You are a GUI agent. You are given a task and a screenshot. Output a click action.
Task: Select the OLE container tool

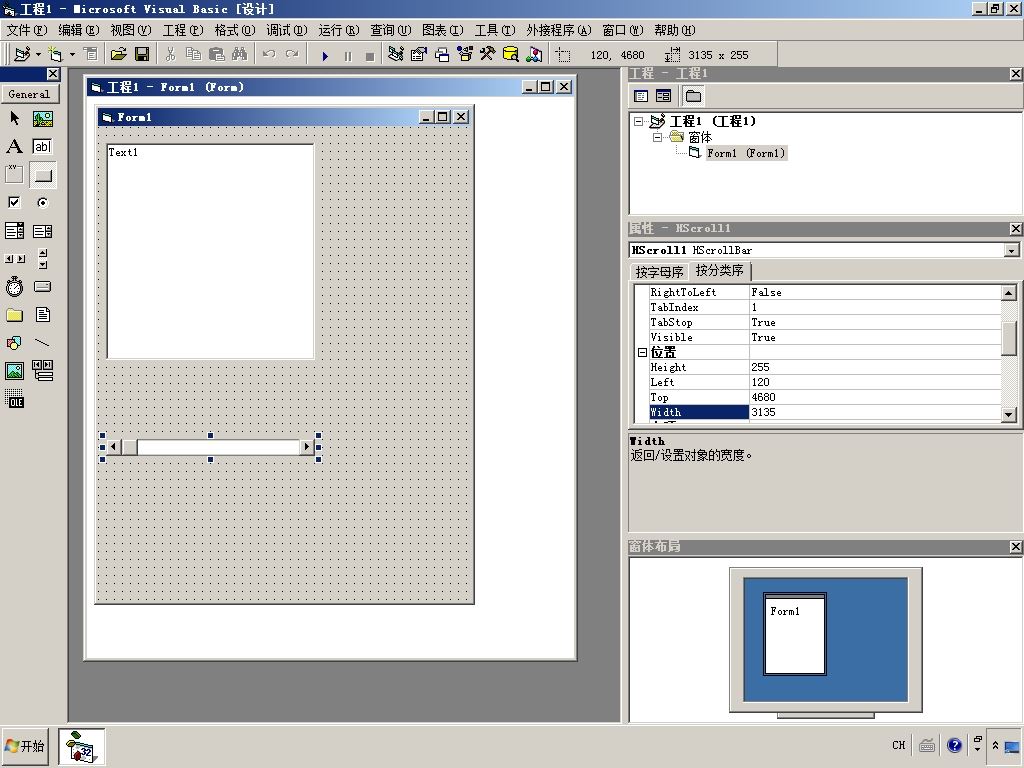pos(14,399)
